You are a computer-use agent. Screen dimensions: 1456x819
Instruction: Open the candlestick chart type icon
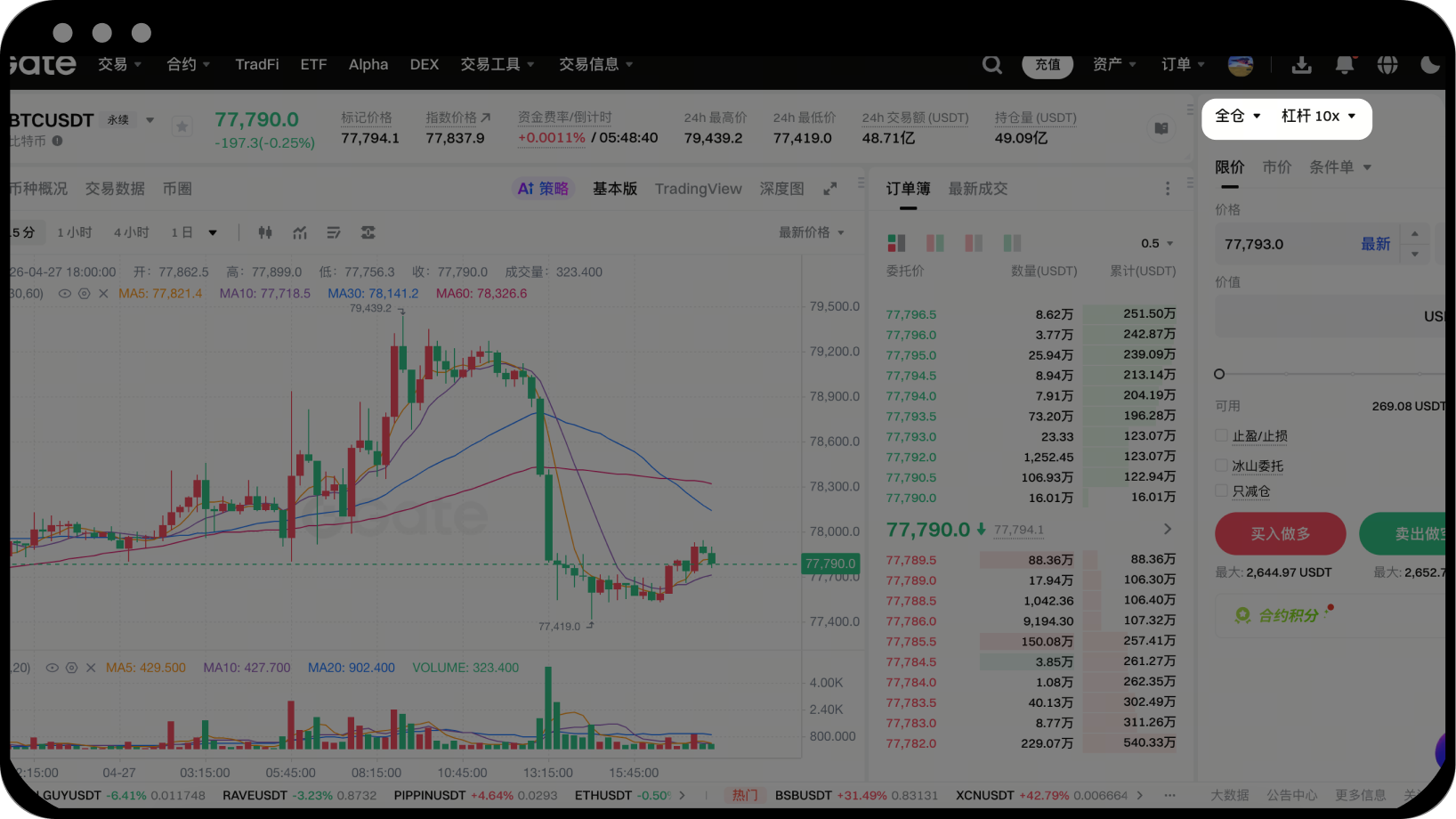[x=265, y=232]
